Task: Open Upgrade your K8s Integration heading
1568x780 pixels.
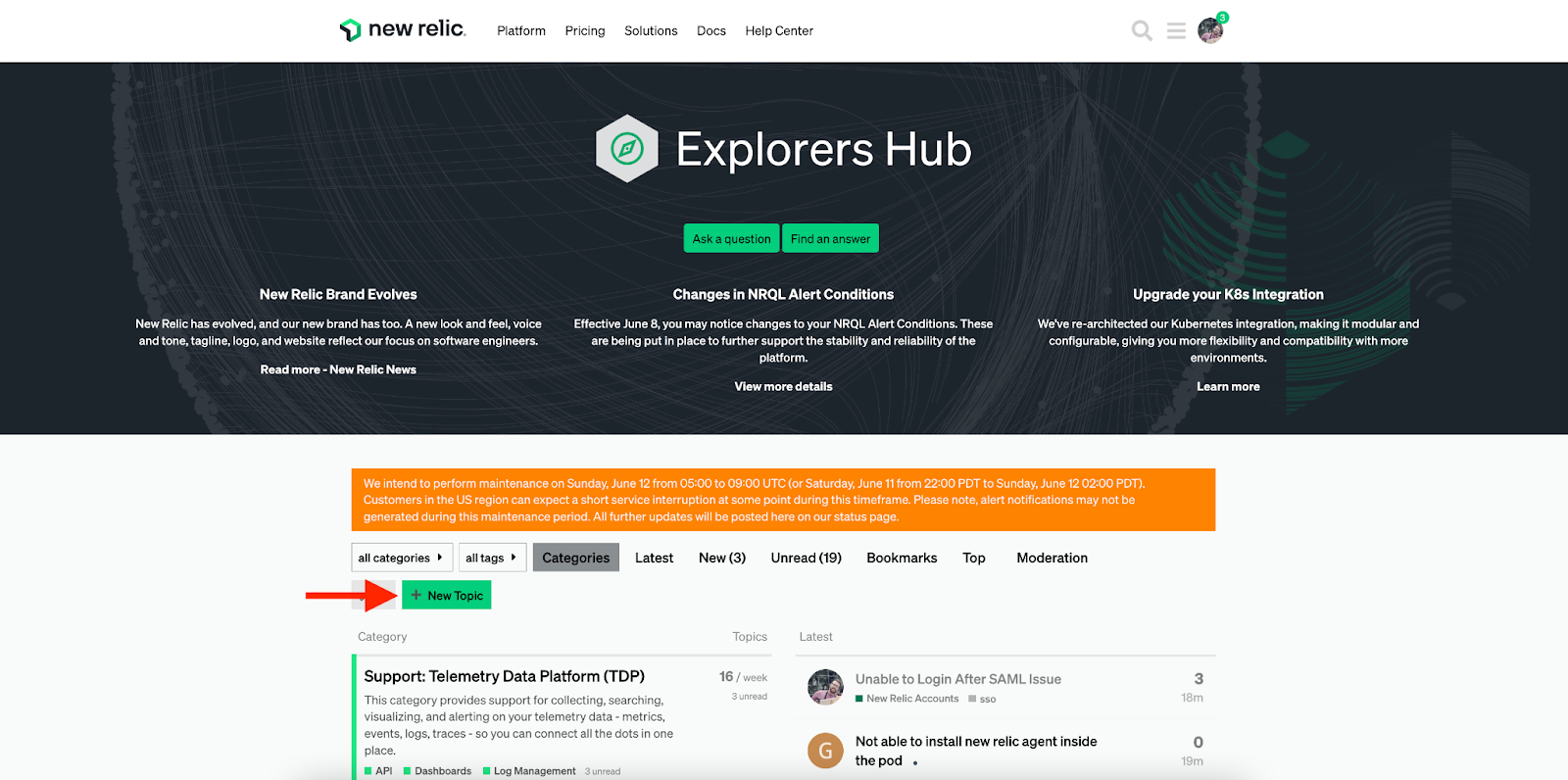Action: click(x=1228, y=294)
